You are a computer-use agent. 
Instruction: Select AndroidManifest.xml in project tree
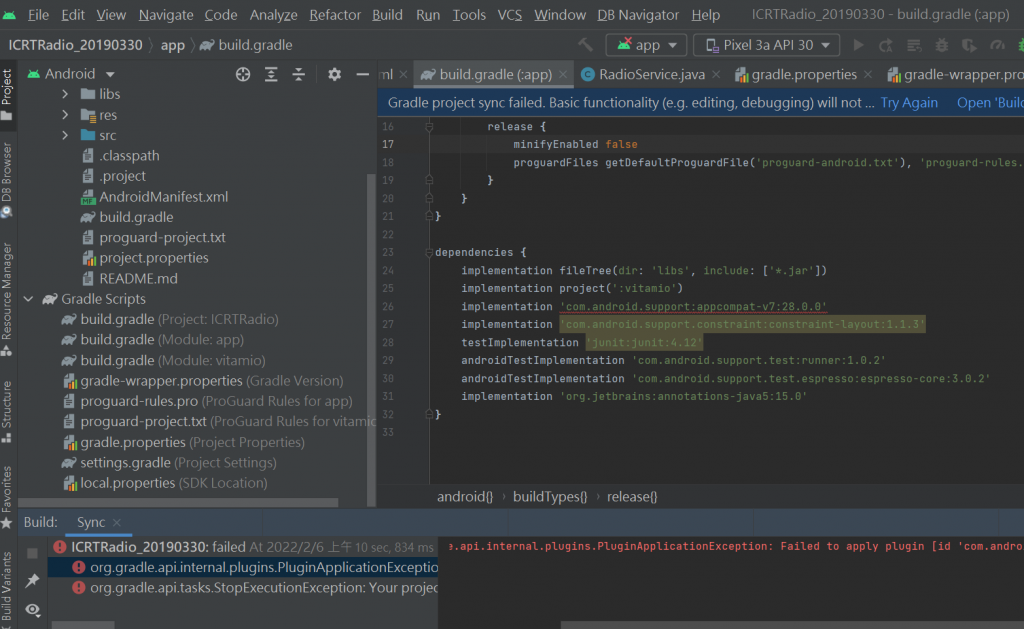pos(163,197)
